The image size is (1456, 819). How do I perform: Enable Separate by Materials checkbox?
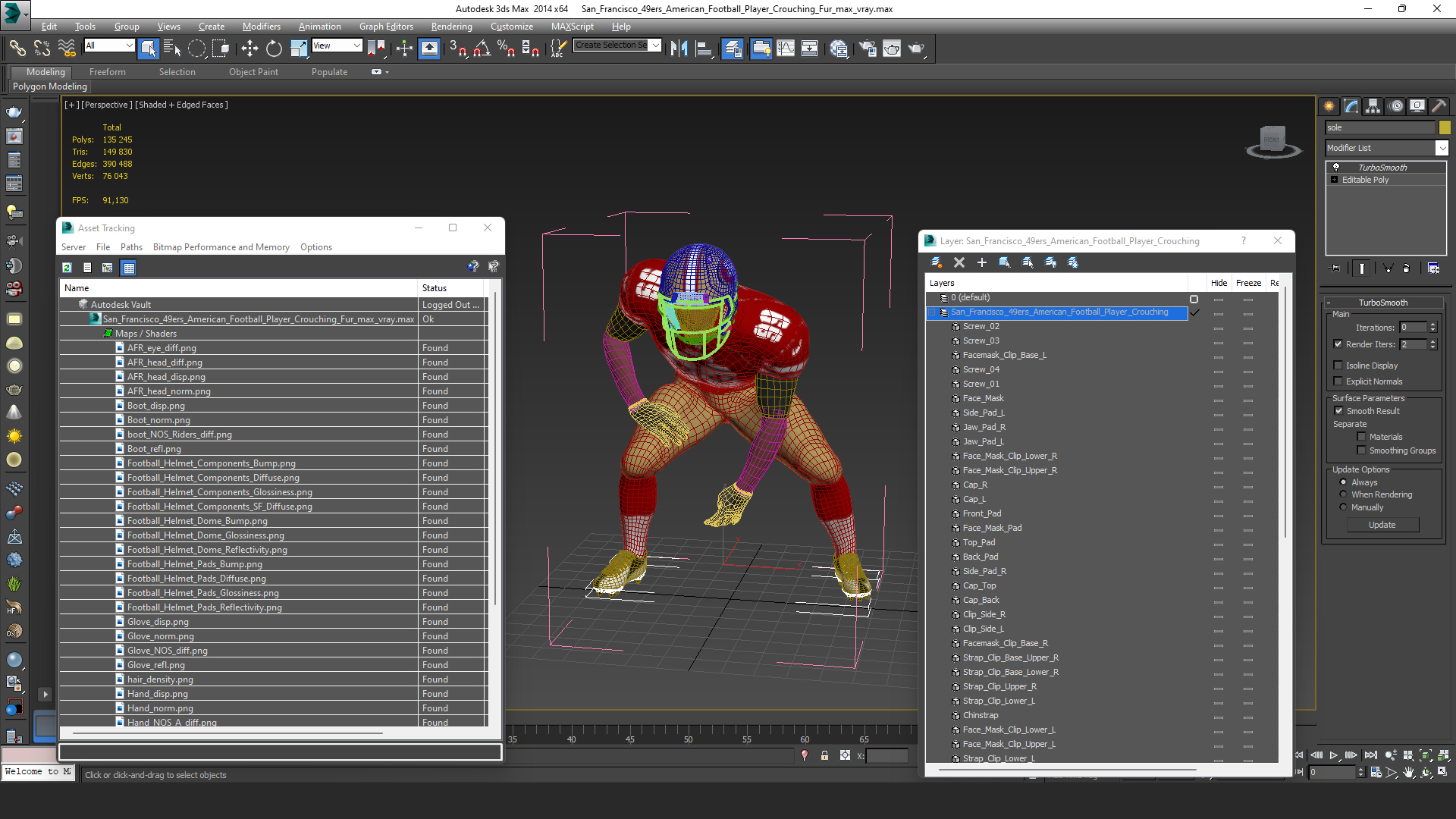pyautogui.click(x=1361, y=437)
